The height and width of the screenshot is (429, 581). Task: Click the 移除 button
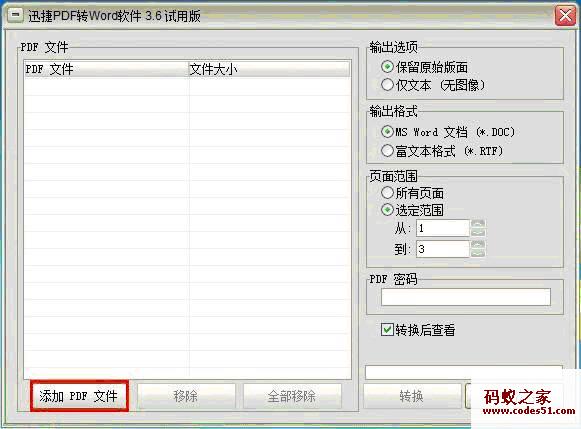[186, 396]
